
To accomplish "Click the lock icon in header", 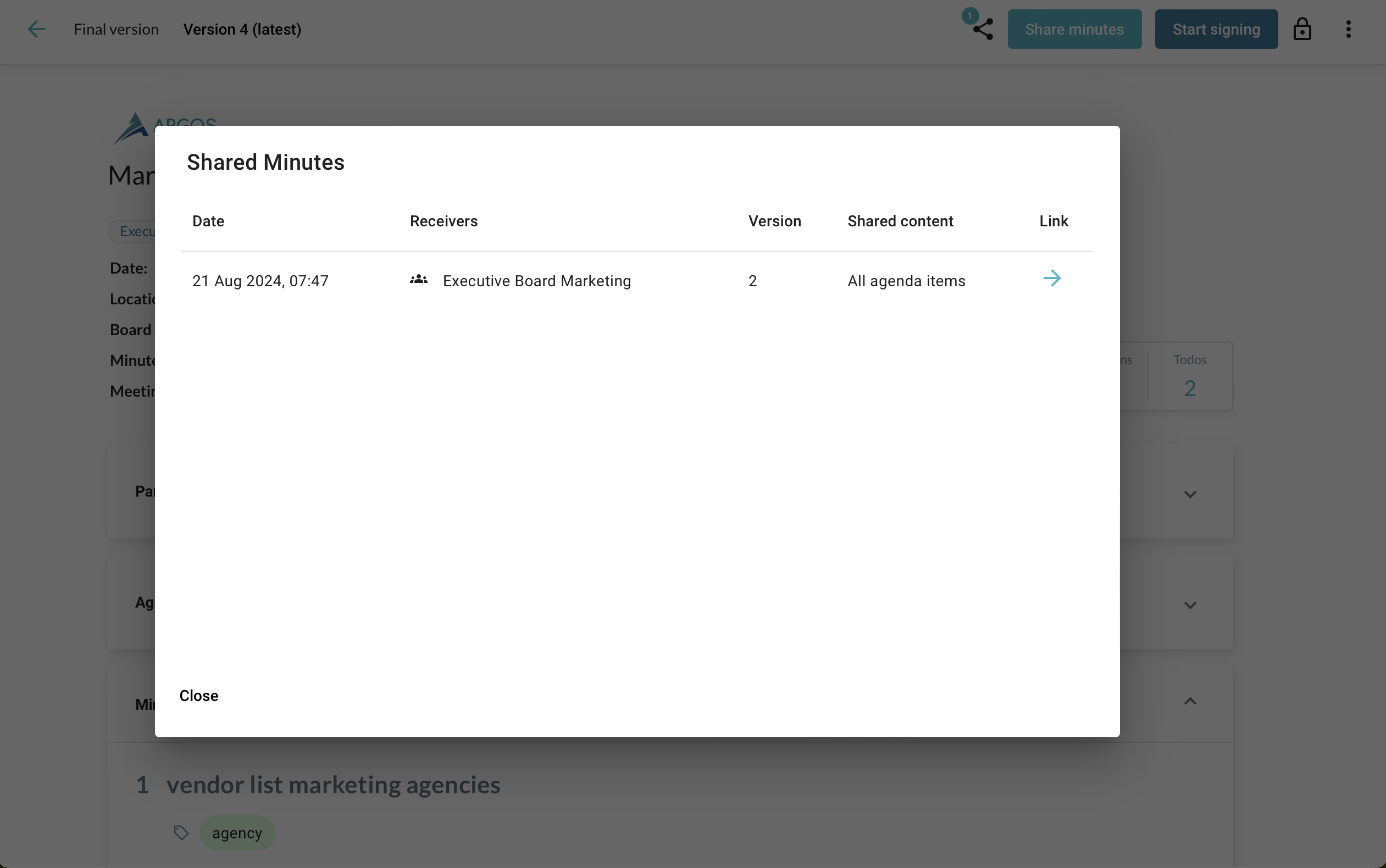I will (x=1301, y=29).
